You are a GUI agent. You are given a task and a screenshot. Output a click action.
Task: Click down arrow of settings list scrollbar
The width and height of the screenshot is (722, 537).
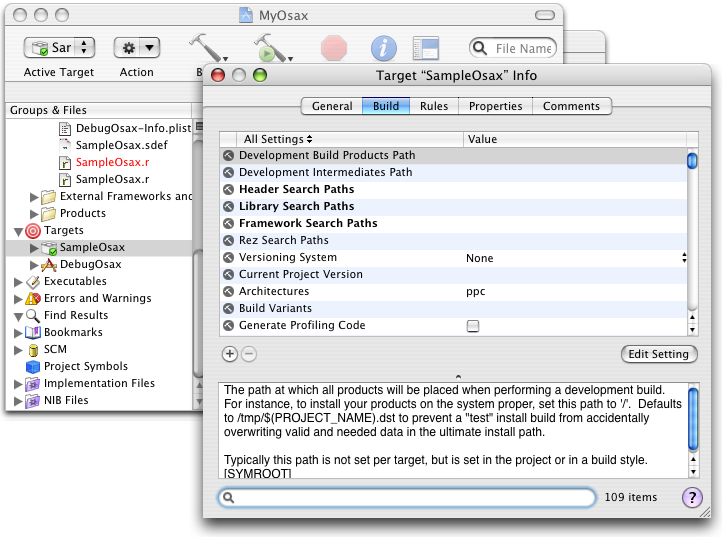tap(692, 330)
